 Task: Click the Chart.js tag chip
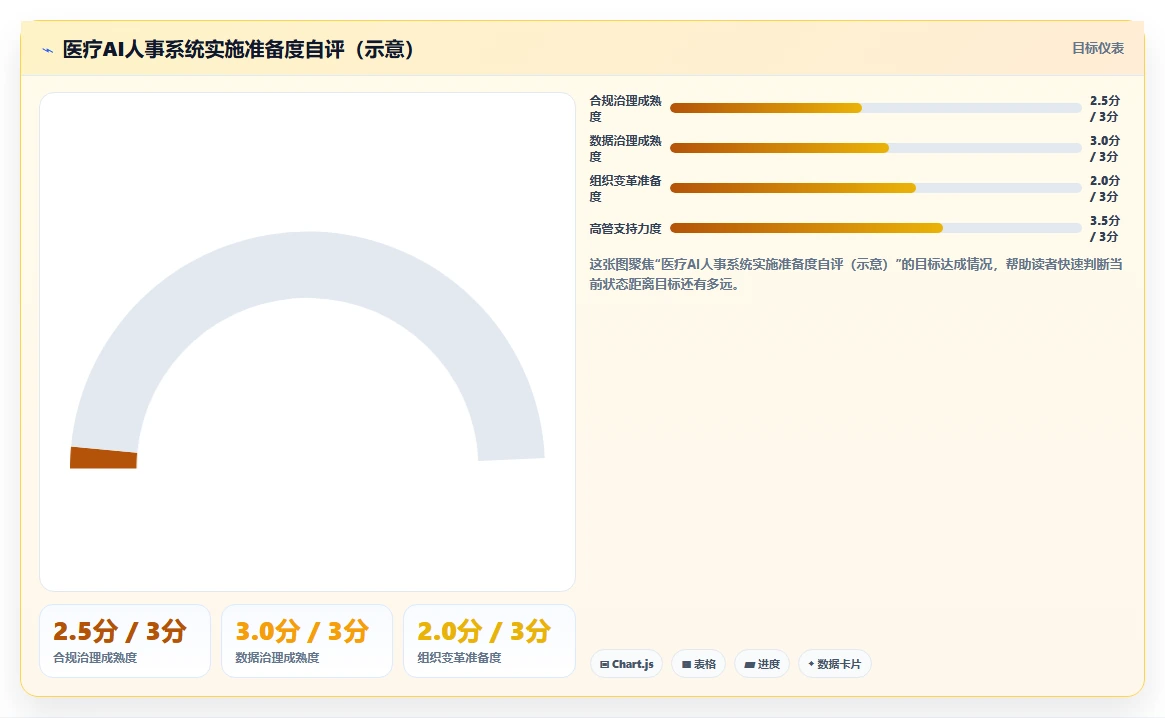pos(626,664)
